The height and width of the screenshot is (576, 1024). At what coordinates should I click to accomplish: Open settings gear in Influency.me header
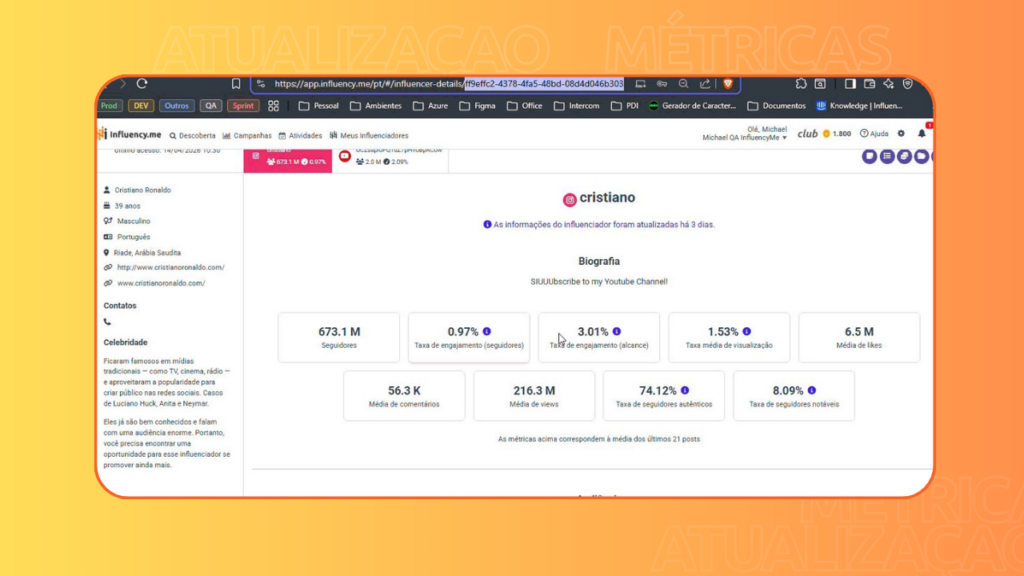click(901, 133)
